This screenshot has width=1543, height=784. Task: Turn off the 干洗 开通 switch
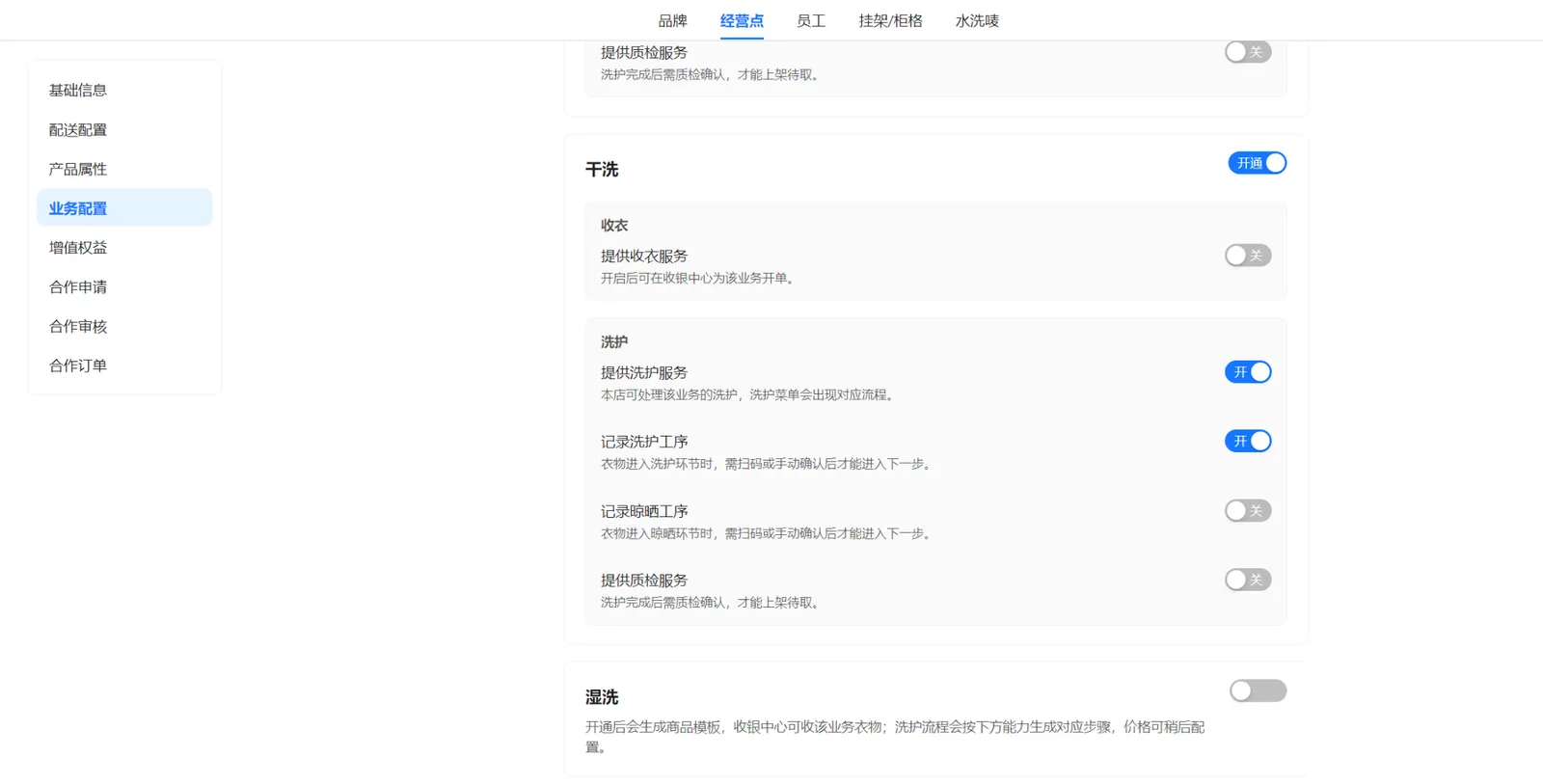[x=1258, y=163]
